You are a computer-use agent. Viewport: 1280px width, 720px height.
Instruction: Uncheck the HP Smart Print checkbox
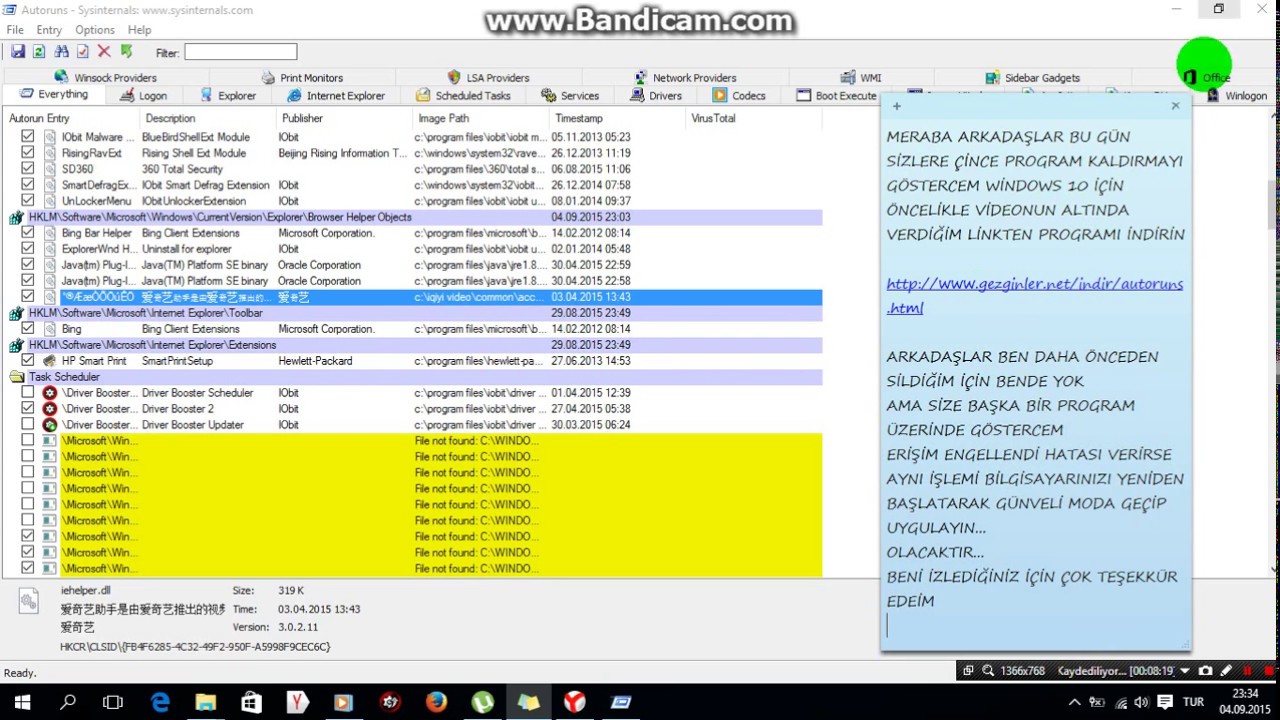coord(27,361)
